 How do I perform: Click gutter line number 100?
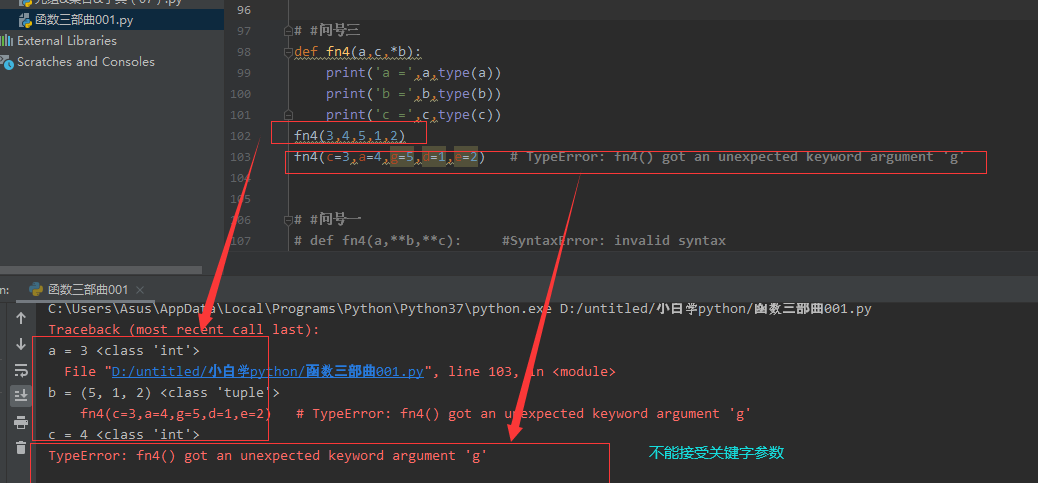click(x=241, y=94)
